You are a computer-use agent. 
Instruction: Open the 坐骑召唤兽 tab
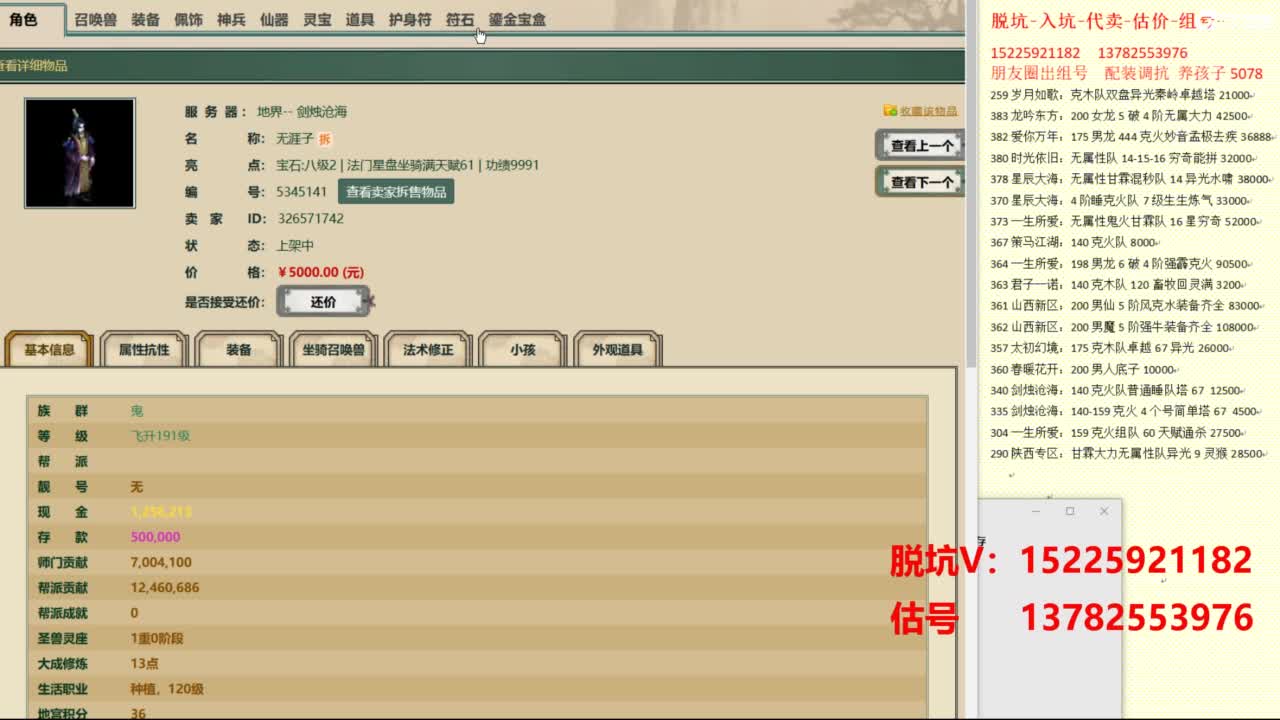333,350
